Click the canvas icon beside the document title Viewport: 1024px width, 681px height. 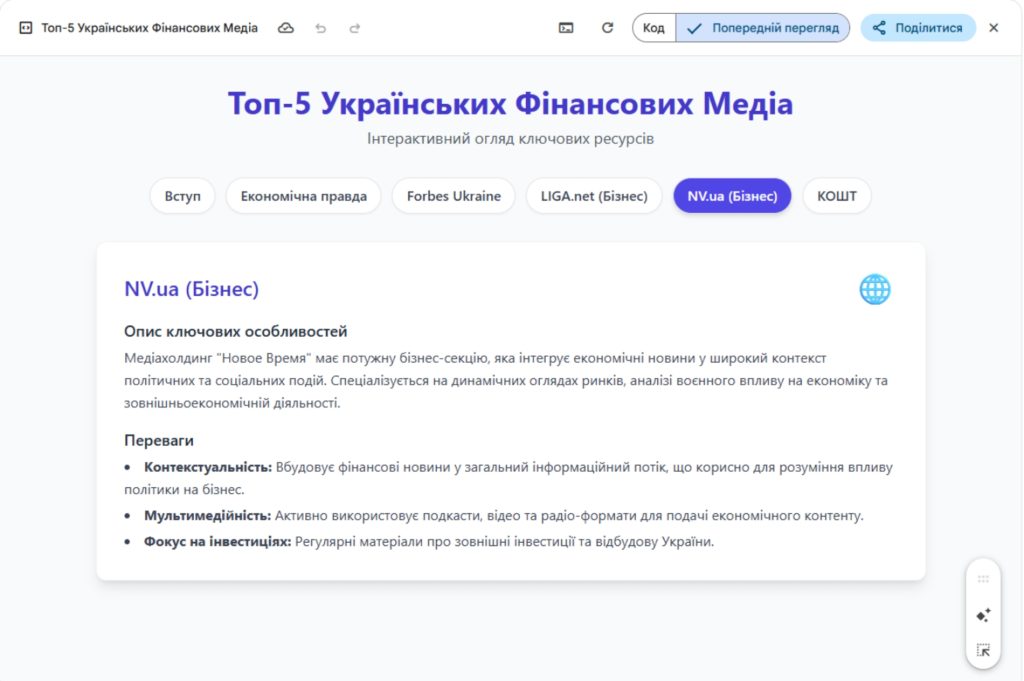click(x=24, y=27)
